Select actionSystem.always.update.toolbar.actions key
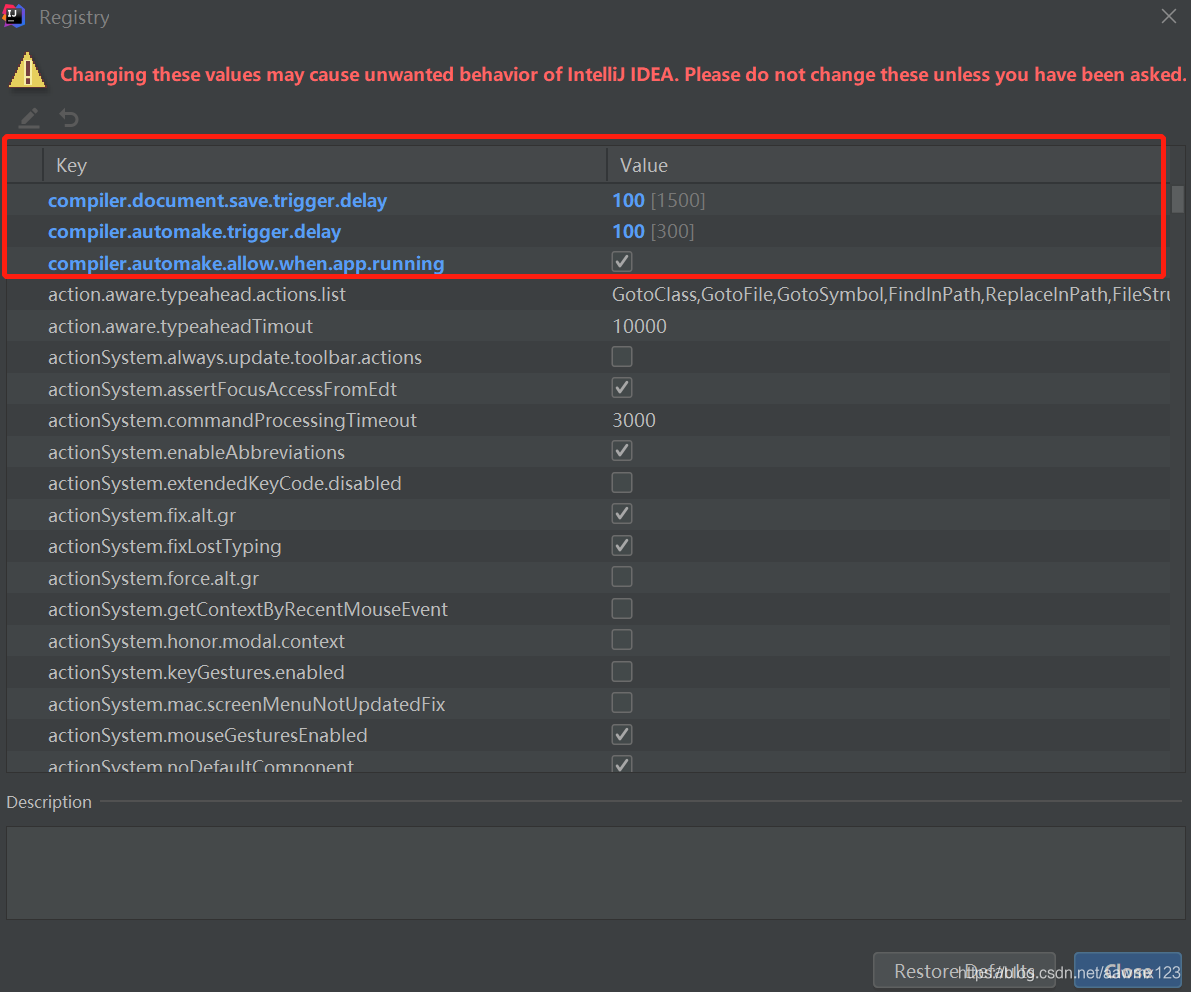Screen dimensions: 1191x992 coord(235,358)
